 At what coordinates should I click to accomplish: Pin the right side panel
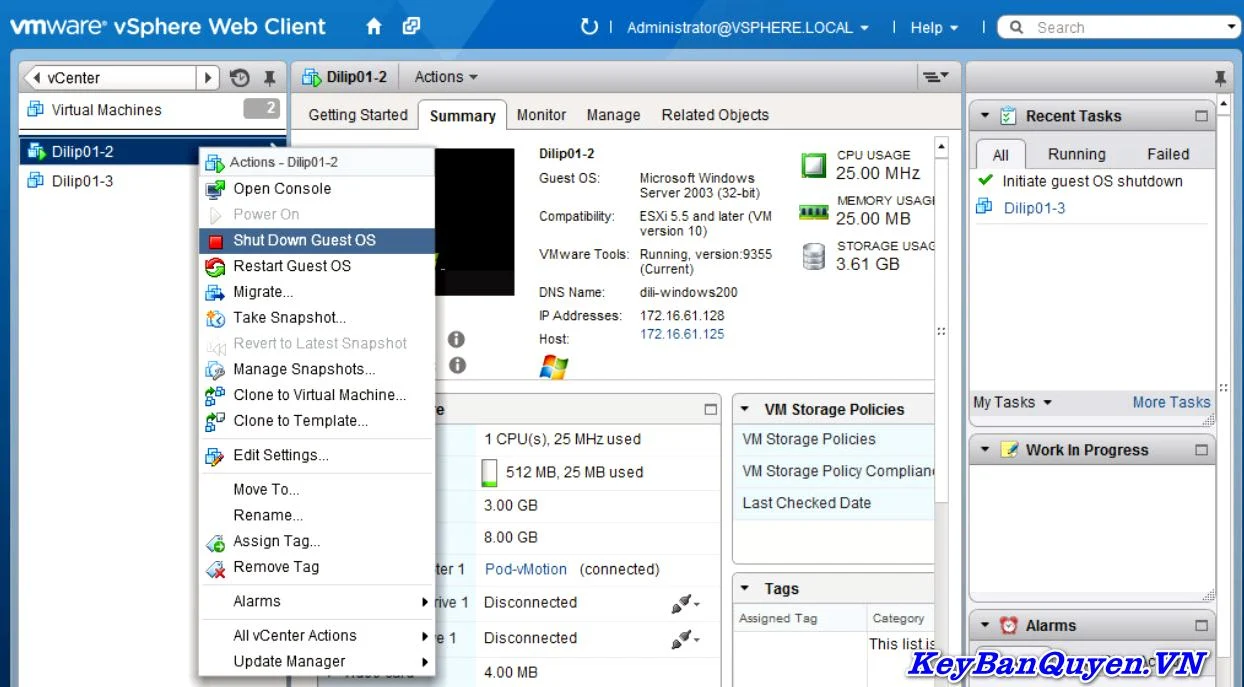click(x=1220, y=78)
